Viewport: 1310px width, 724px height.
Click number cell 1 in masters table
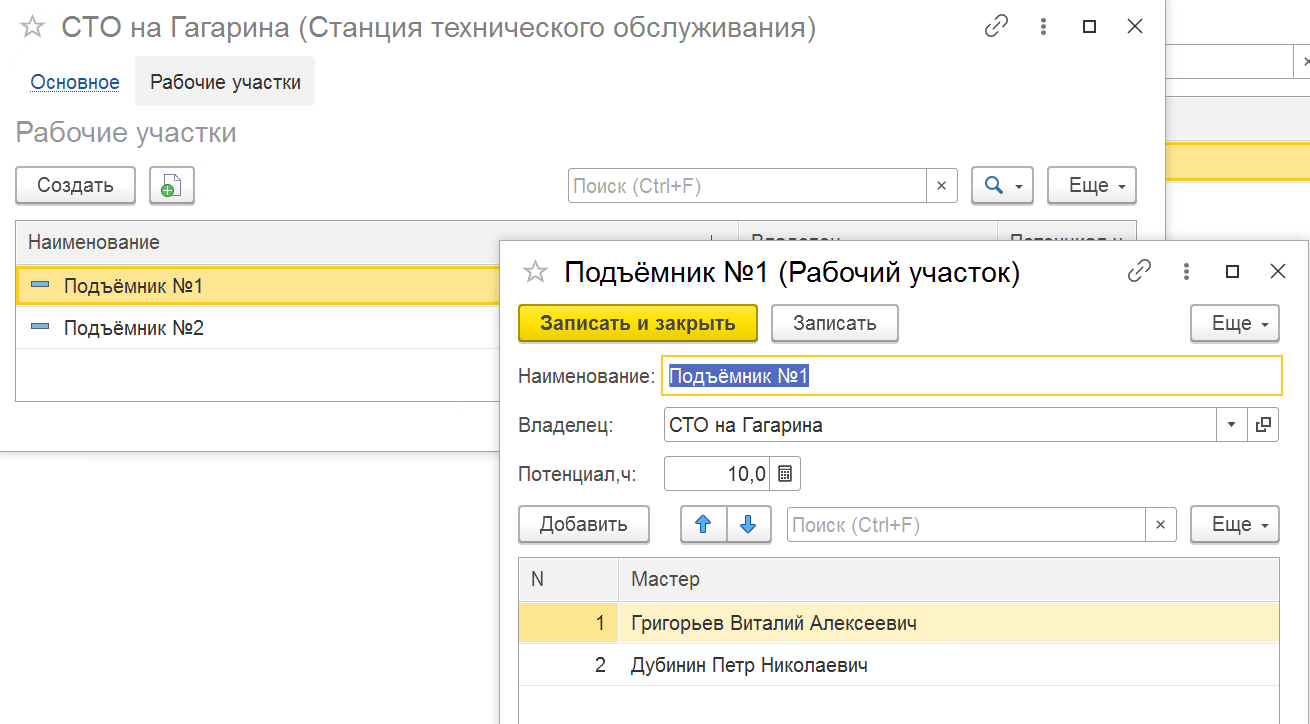(x=569, y=623)
